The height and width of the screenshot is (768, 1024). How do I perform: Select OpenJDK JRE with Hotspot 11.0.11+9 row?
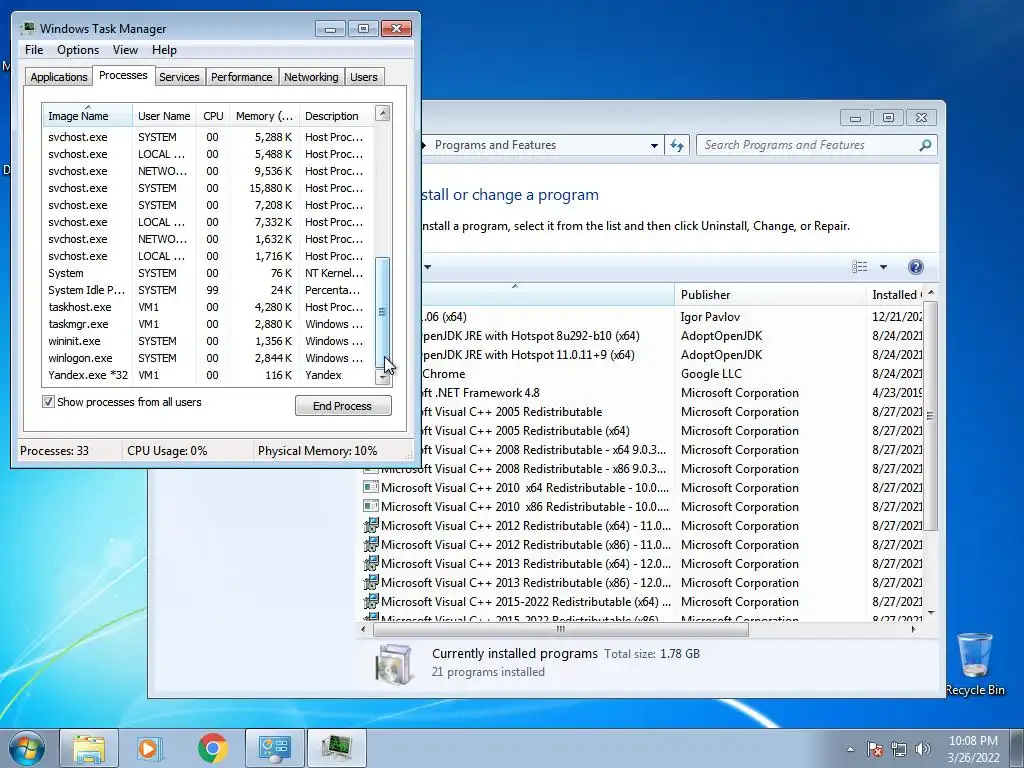tap(672, 355)
